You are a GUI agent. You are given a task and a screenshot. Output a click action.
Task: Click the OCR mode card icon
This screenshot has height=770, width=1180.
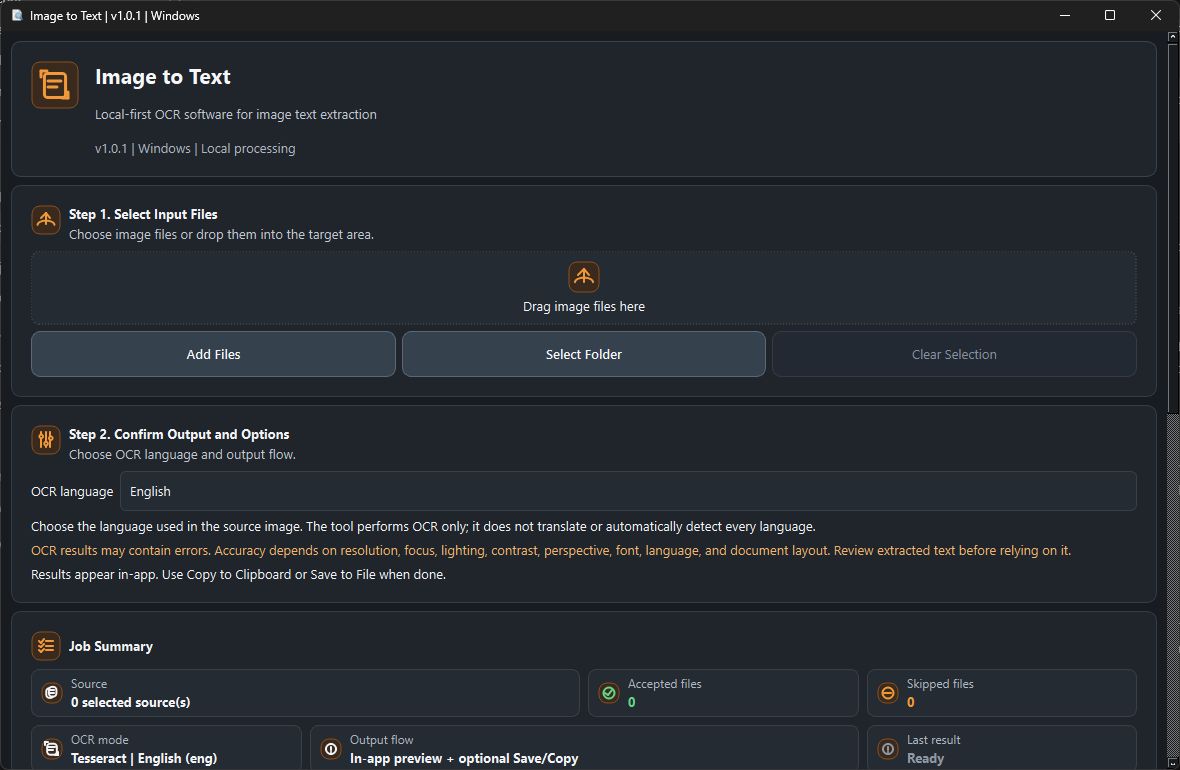coord(51,748)
